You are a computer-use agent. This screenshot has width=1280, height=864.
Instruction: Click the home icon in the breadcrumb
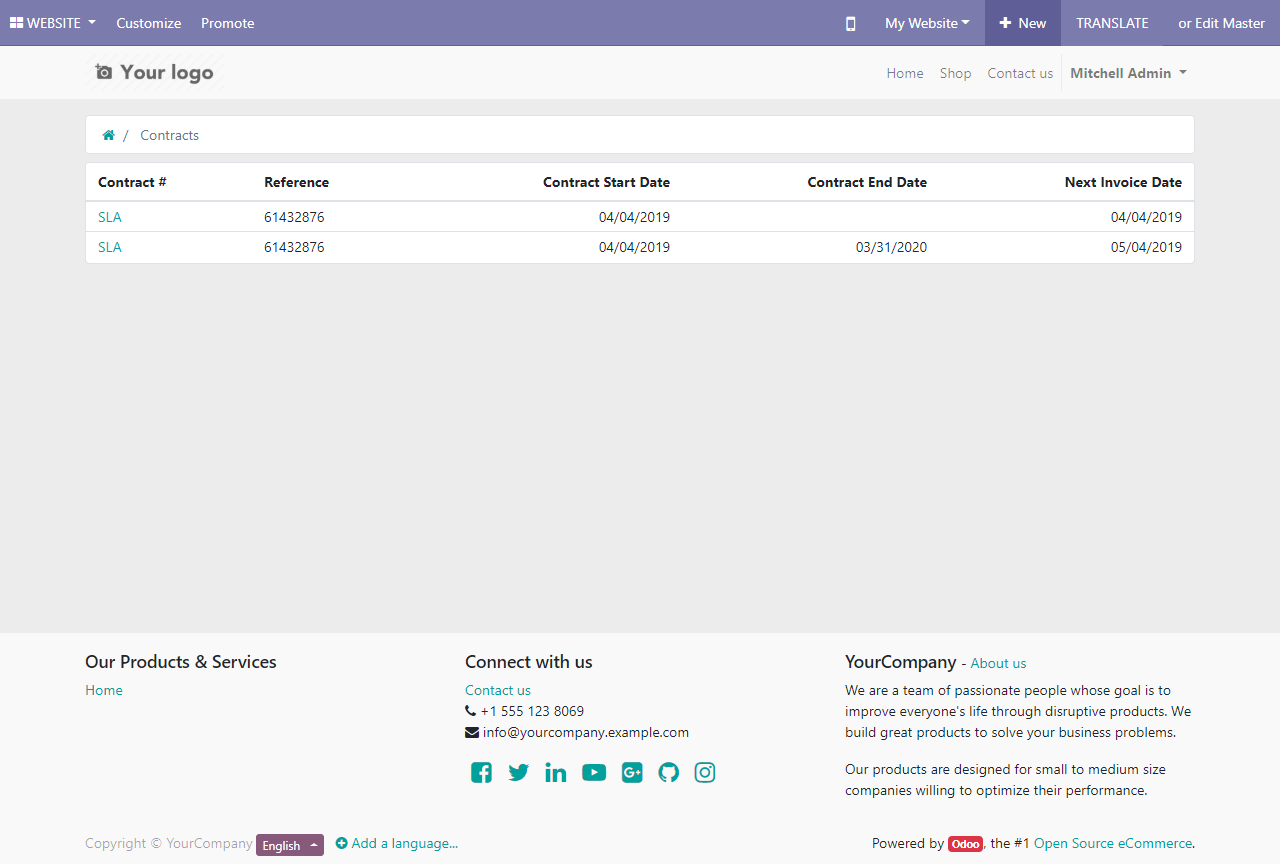[x=108, y=134]
